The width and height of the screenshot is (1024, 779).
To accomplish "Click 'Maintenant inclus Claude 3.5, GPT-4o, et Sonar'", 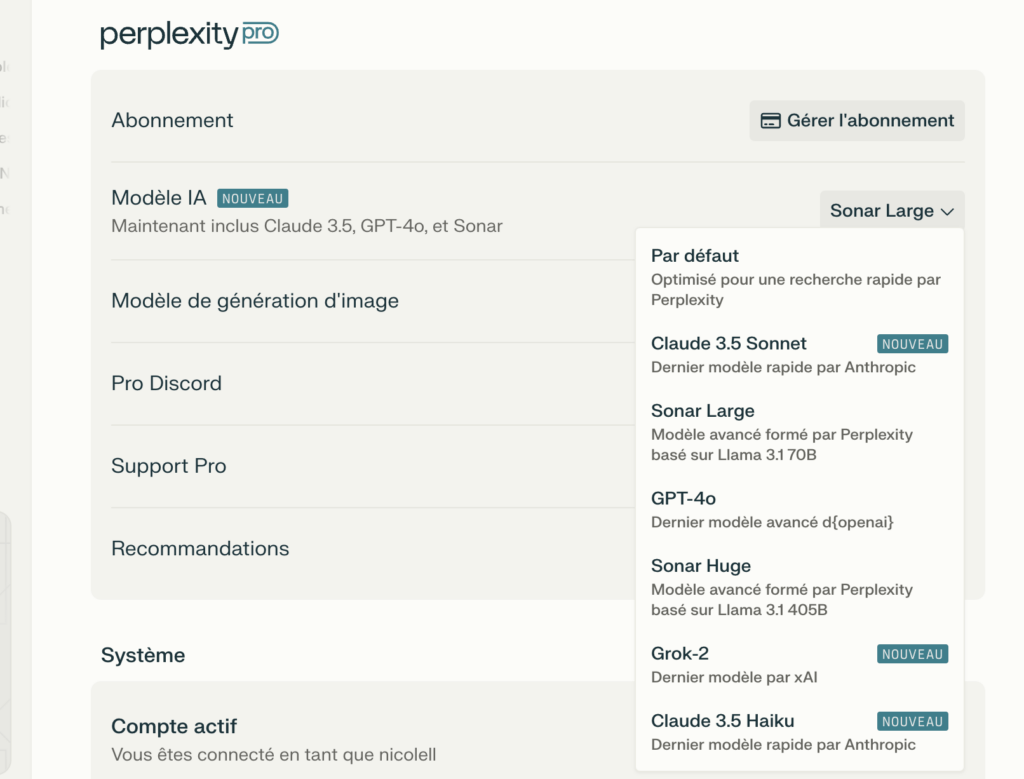I will tap(307, 226).
